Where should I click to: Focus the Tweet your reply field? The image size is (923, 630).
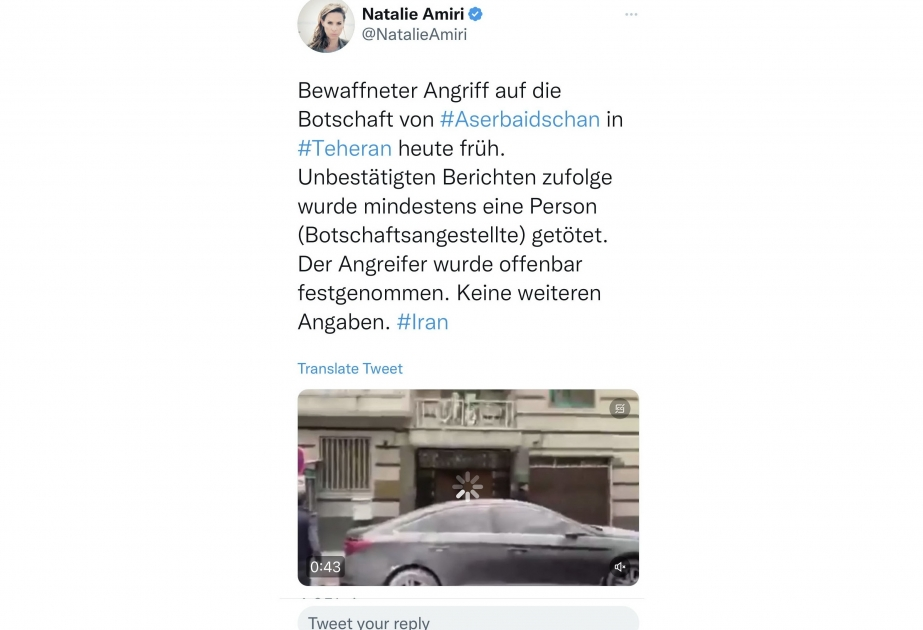[x=468, y=619]
